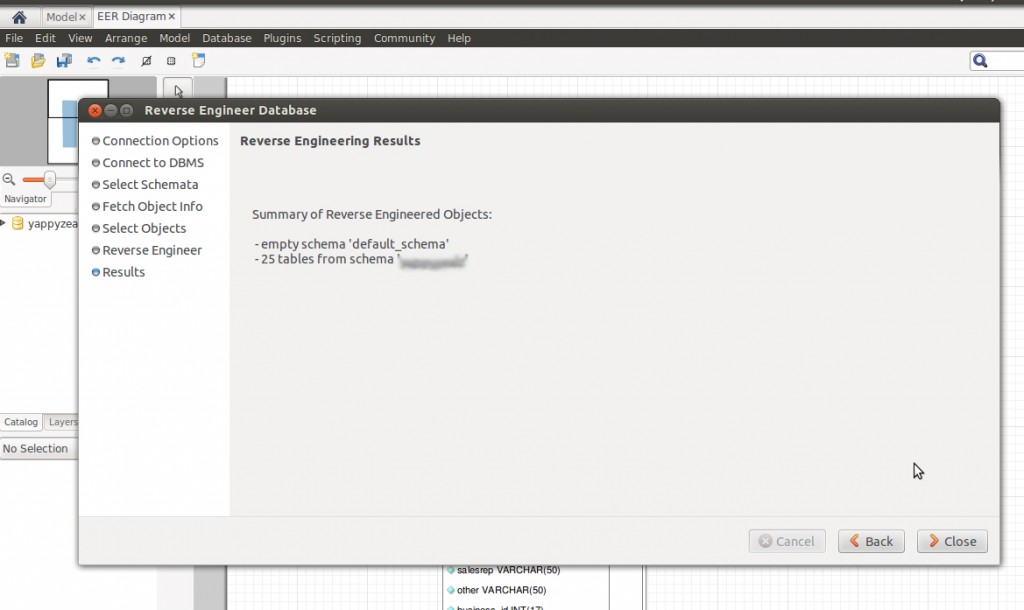The image size is (1024, 610).
Task: Adjust the zoom slider in the Navigator
Action: (50, 178)
